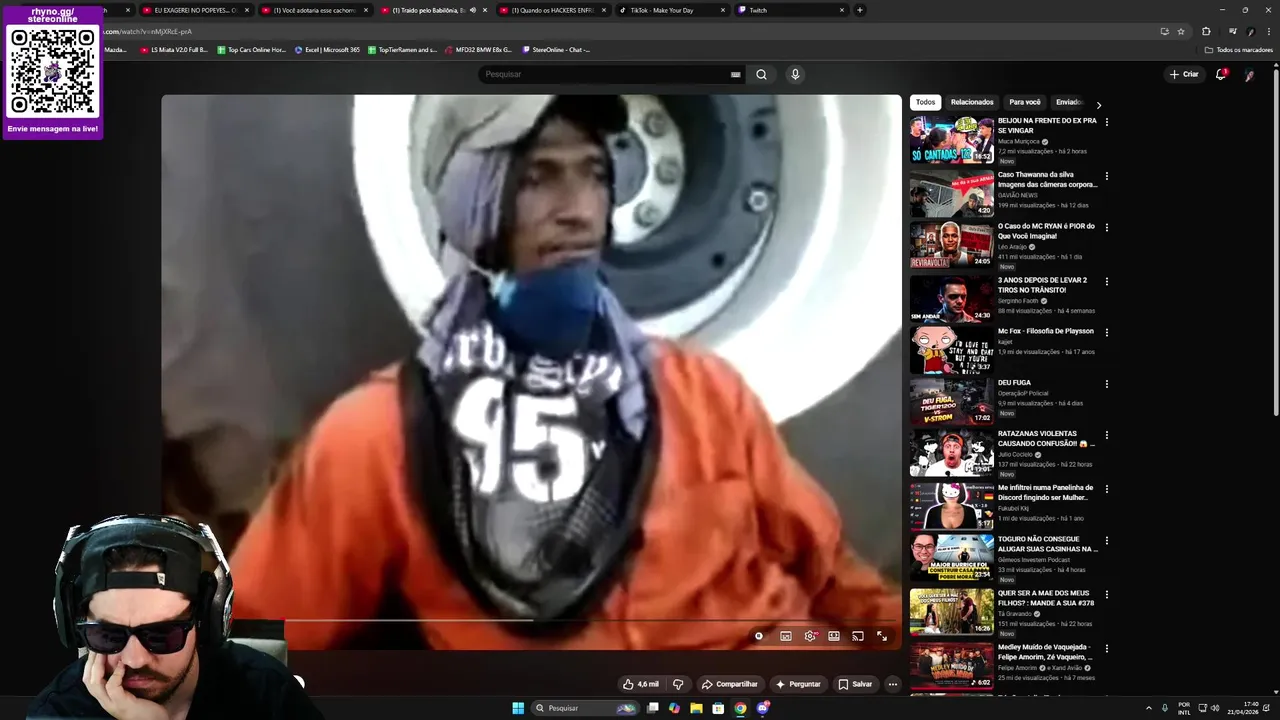Open a new browser tab
1280x720 pixels.
click(860, 10)
